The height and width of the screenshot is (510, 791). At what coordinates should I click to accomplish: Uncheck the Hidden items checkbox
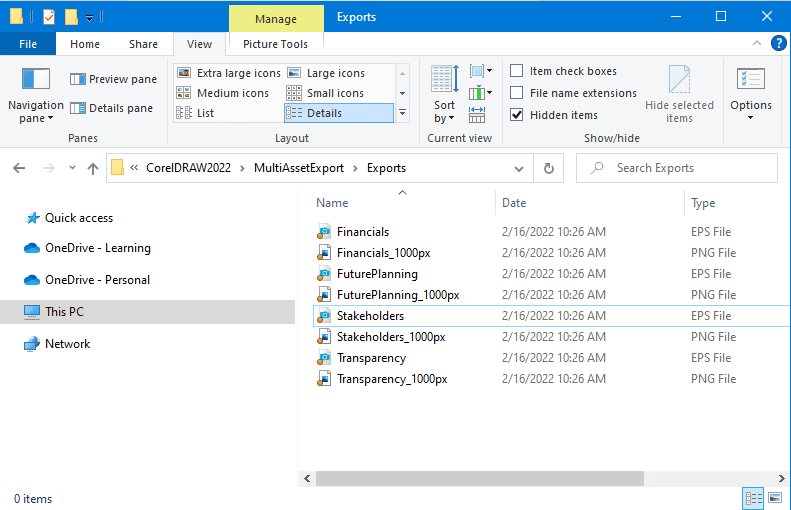517,115
